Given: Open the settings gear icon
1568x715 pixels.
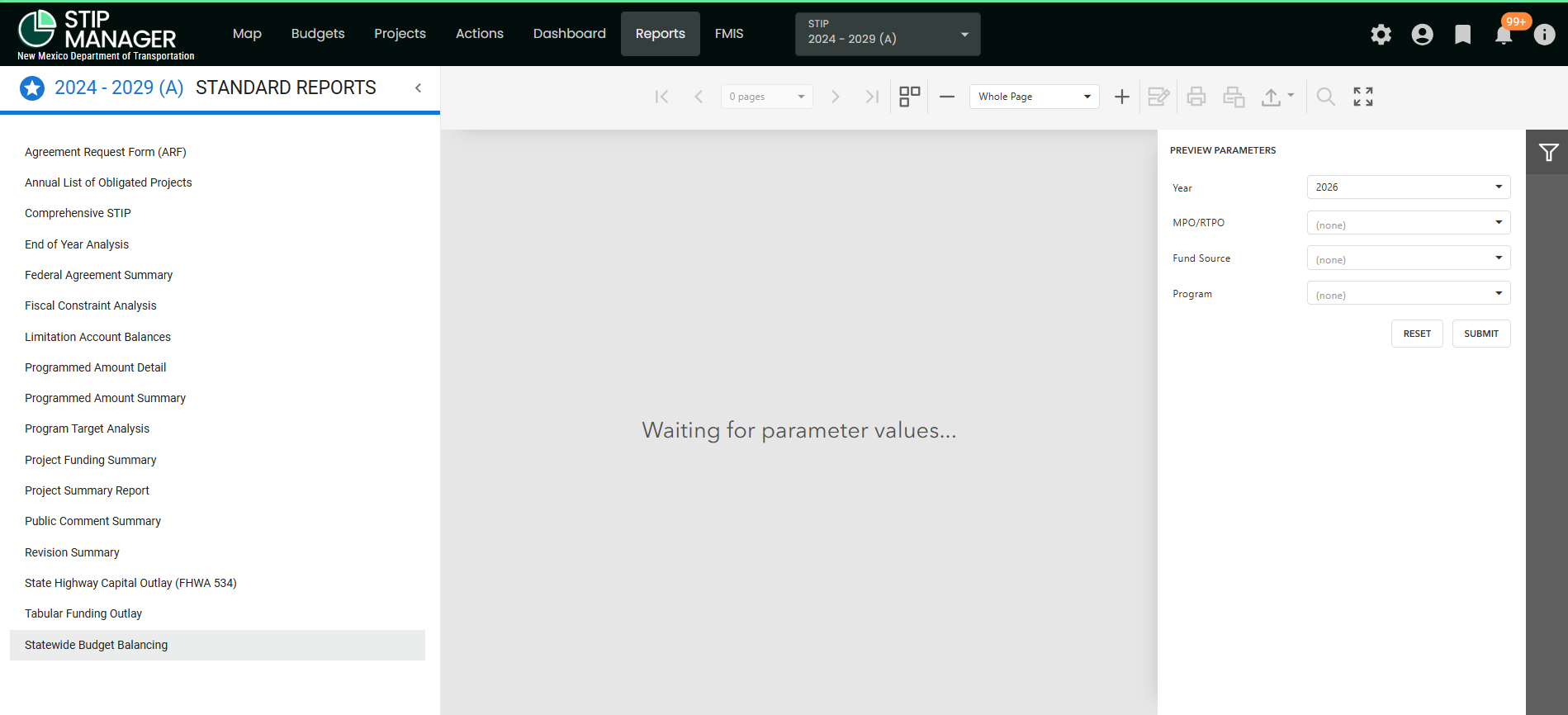Looking at the screenshot, I should pos(1381,34).
